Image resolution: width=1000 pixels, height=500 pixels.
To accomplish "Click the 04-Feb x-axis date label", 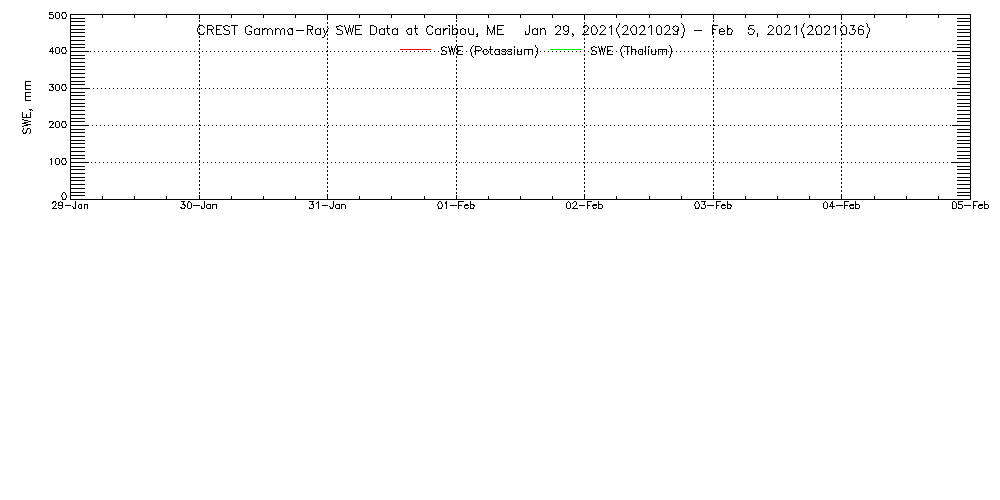I will pyautogui.click(x=841, y=205).
